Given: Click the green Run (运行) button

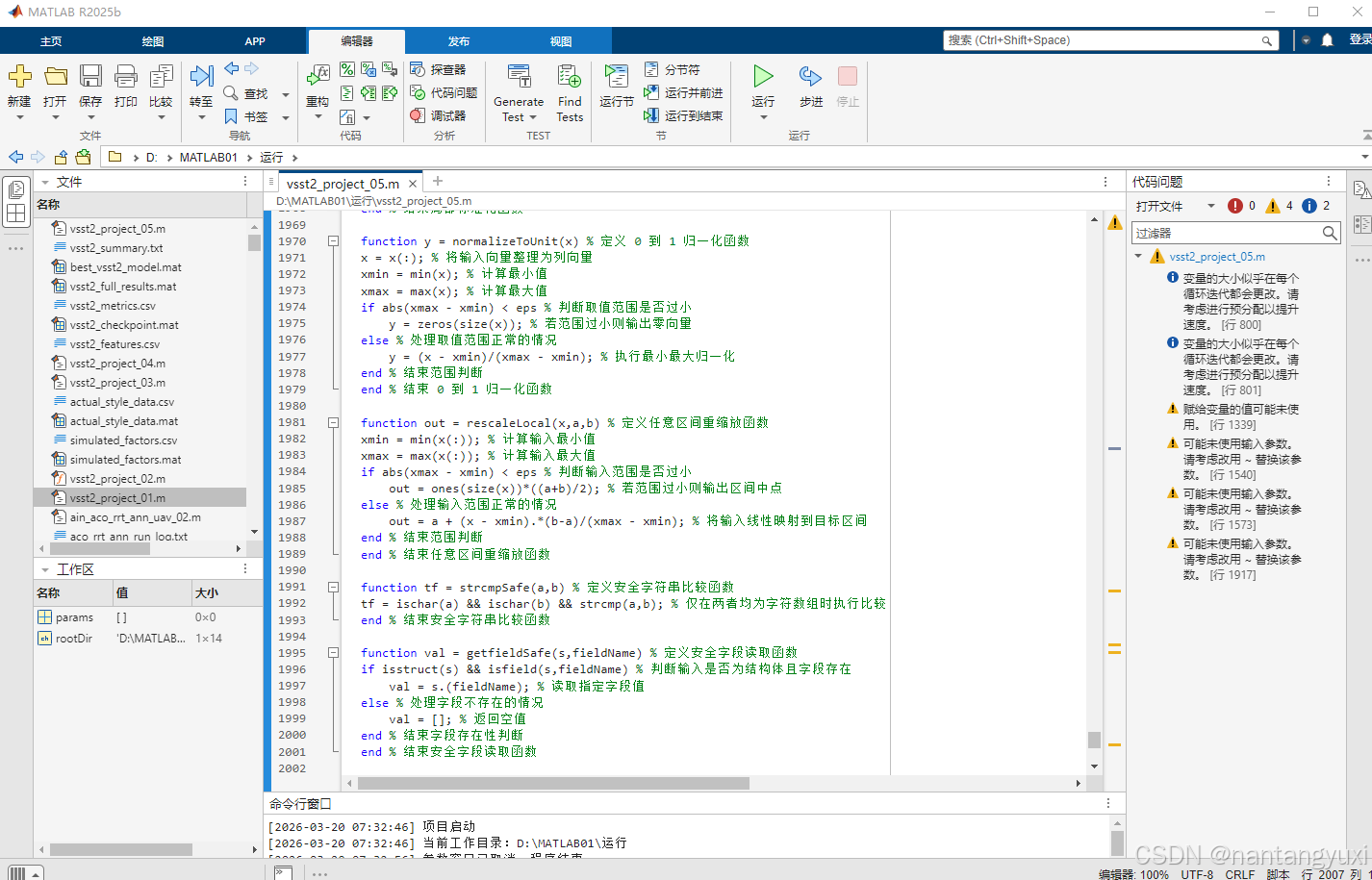Looking at the screenshot, I should pyautogui.click(x=763, y=77).
